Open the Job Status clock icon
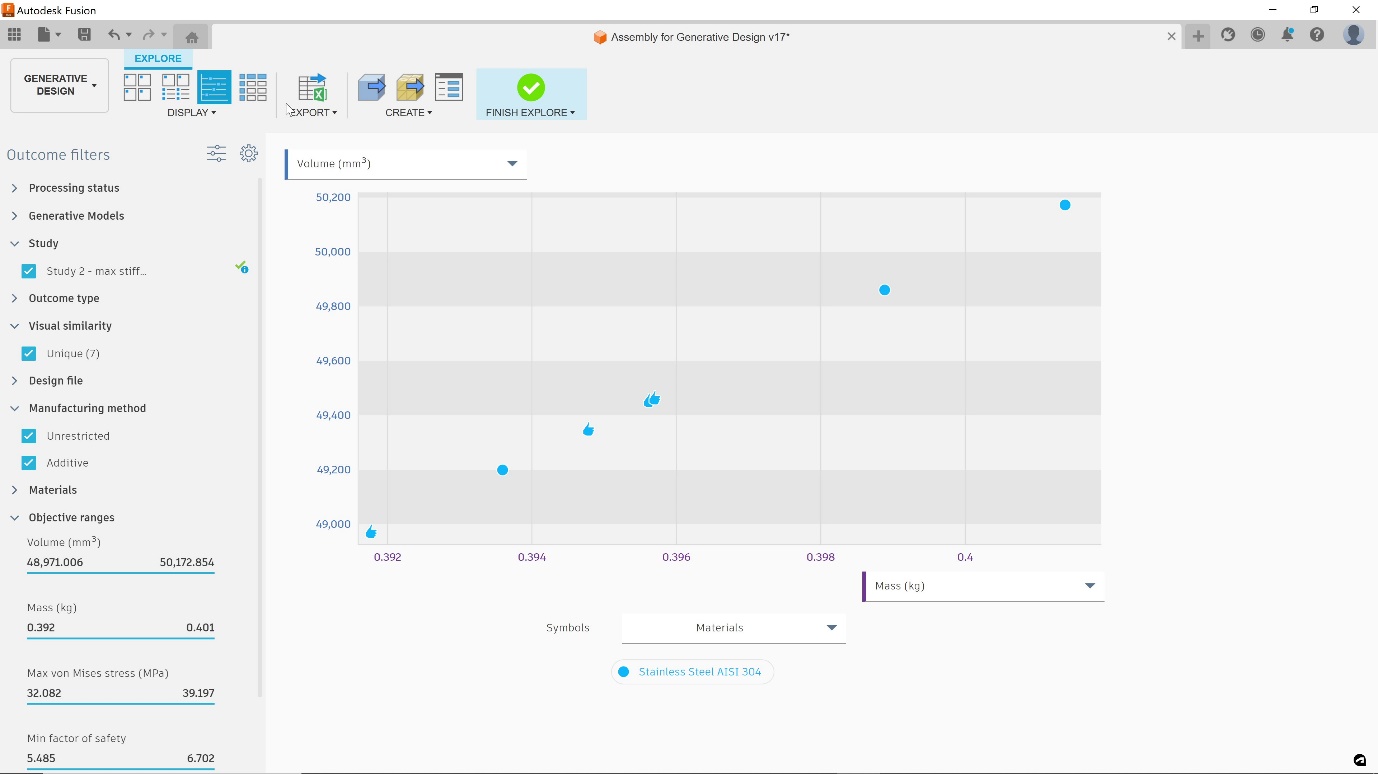The width and height of the screenshot is (1378, 774). tap(1258, 35)
